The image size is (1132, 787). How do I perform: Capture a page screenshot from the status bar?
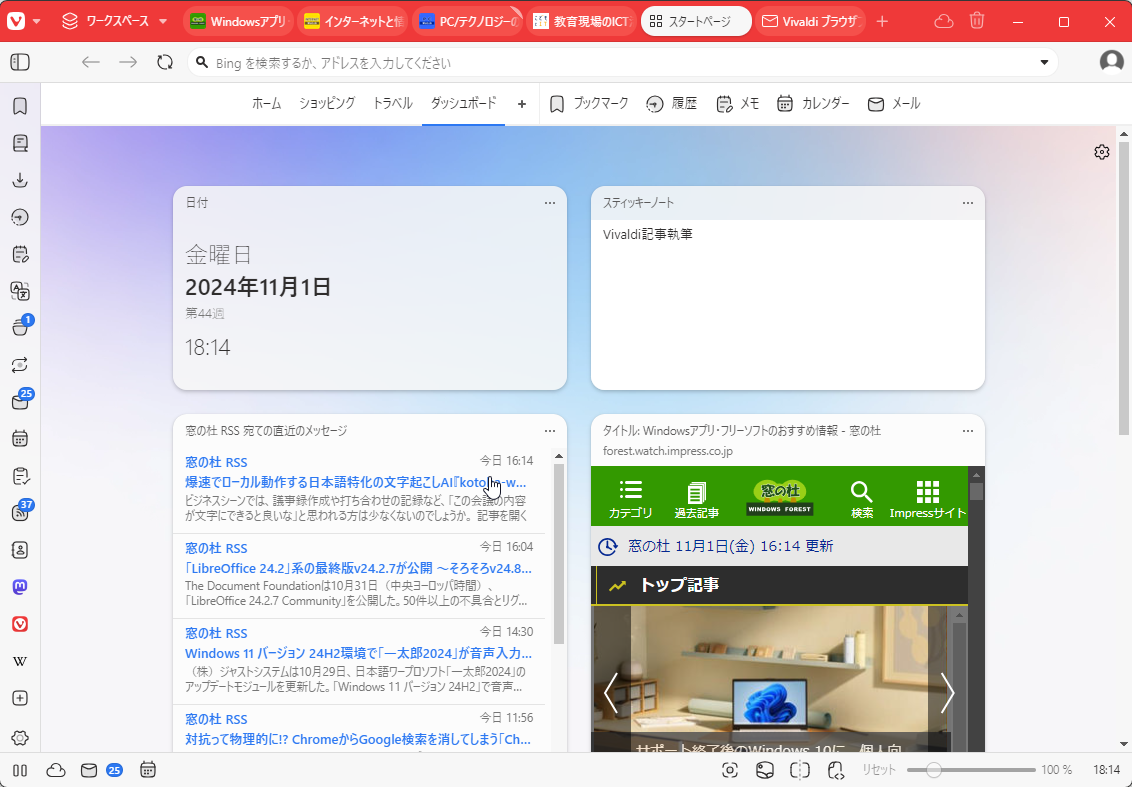coord(729,770)
